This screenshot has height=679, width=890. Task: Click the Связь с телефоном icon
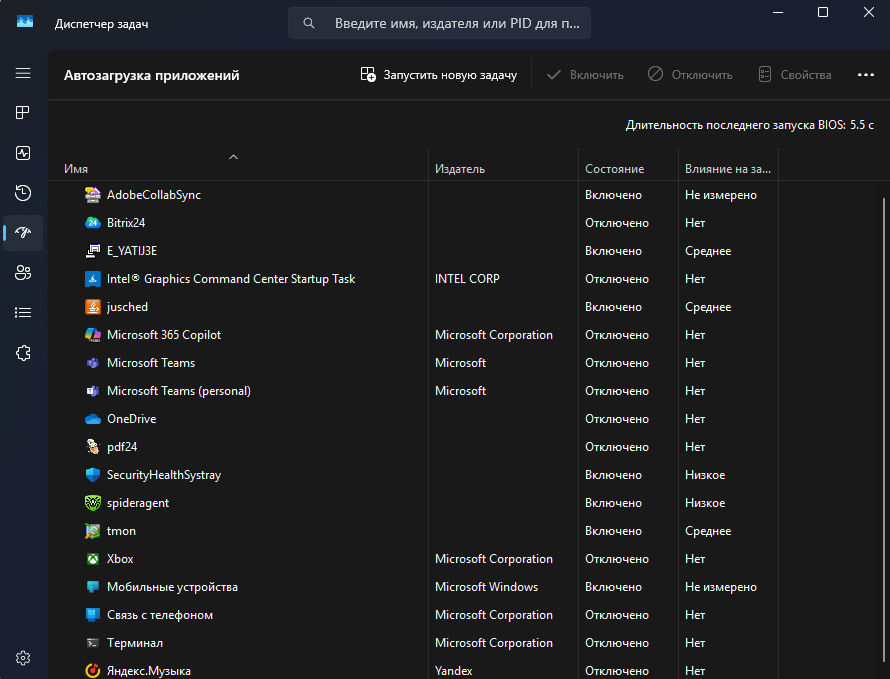93,615
